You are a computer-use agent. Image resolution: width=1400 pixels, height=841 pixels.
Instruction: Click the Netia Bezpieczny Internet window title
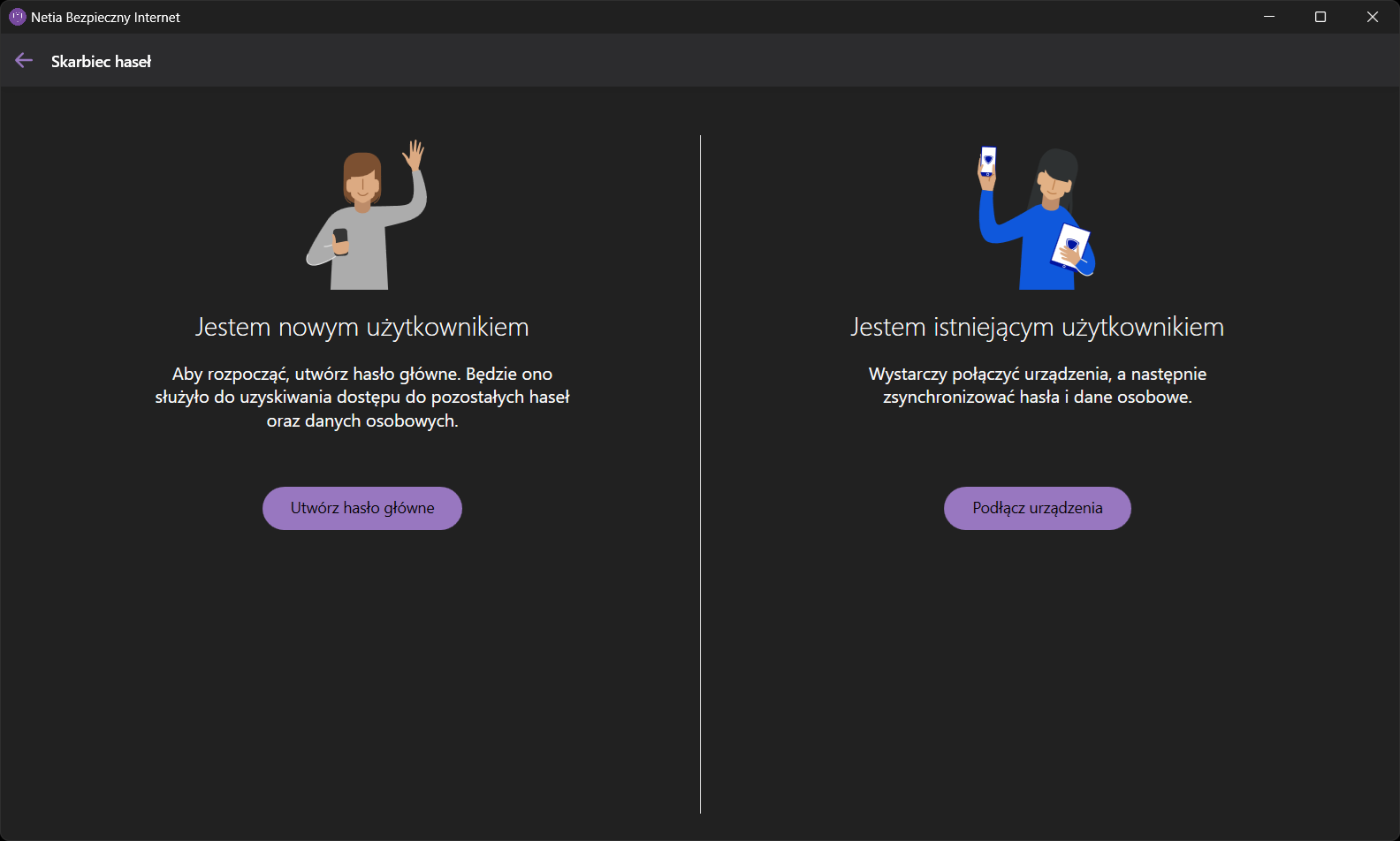(105, 18)
